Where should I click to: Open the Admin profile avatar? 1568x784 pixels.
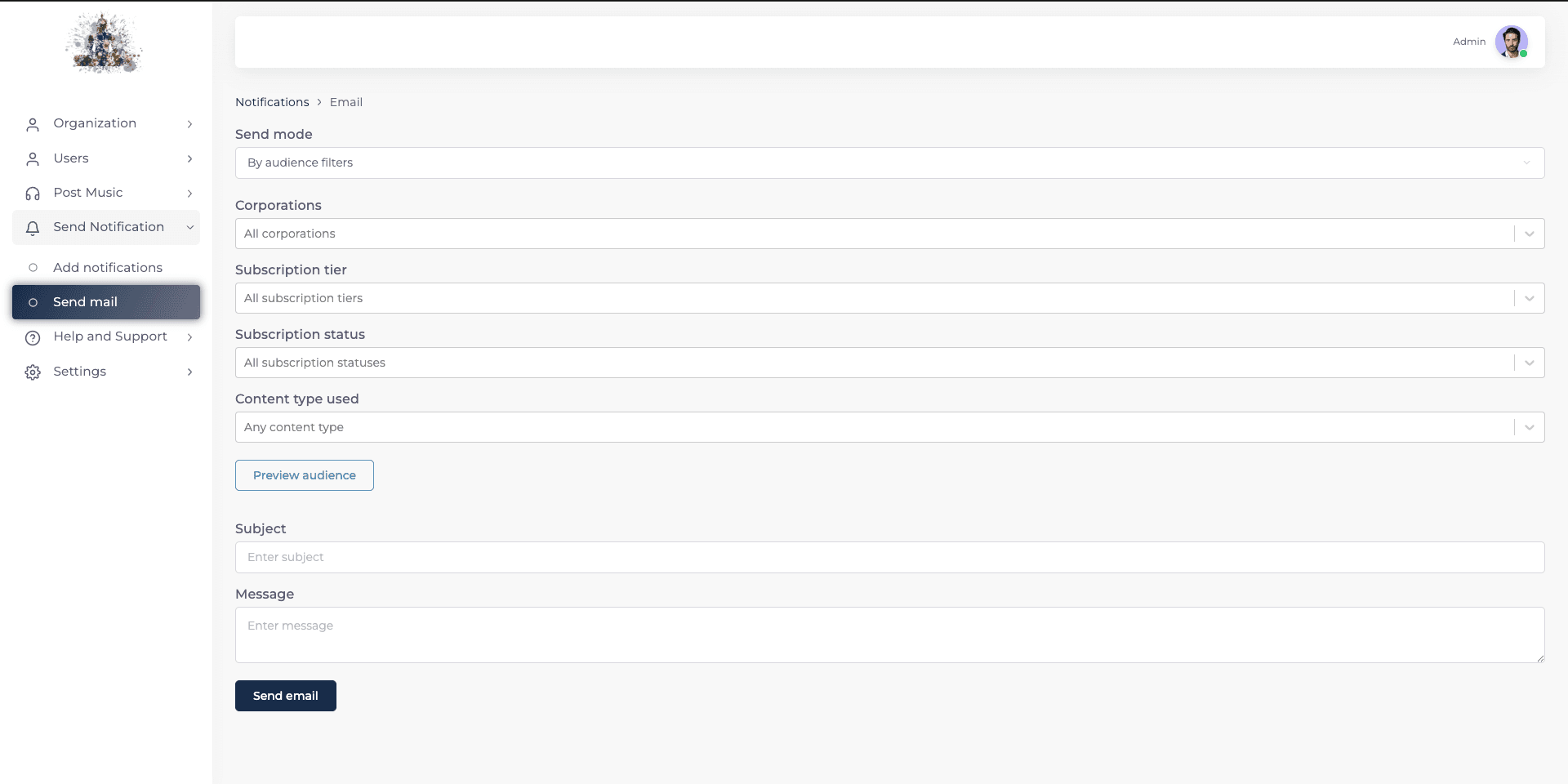[1511, 42]
